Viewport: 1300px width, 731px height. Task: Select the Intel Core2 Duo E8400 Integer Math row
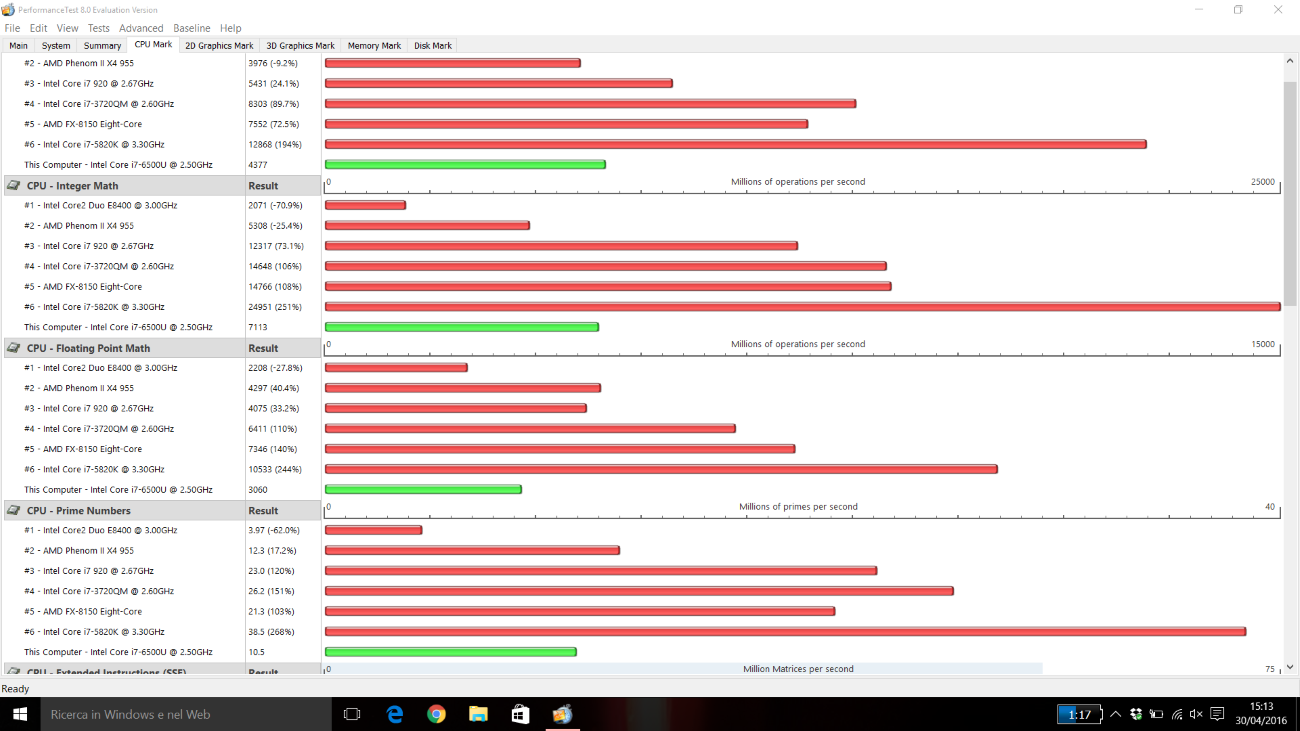point(100,205)
